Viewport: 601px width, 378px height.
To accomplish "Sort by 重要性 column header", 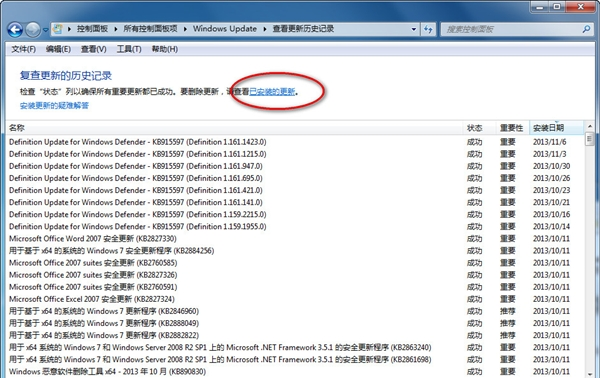I will click(512, 128).
